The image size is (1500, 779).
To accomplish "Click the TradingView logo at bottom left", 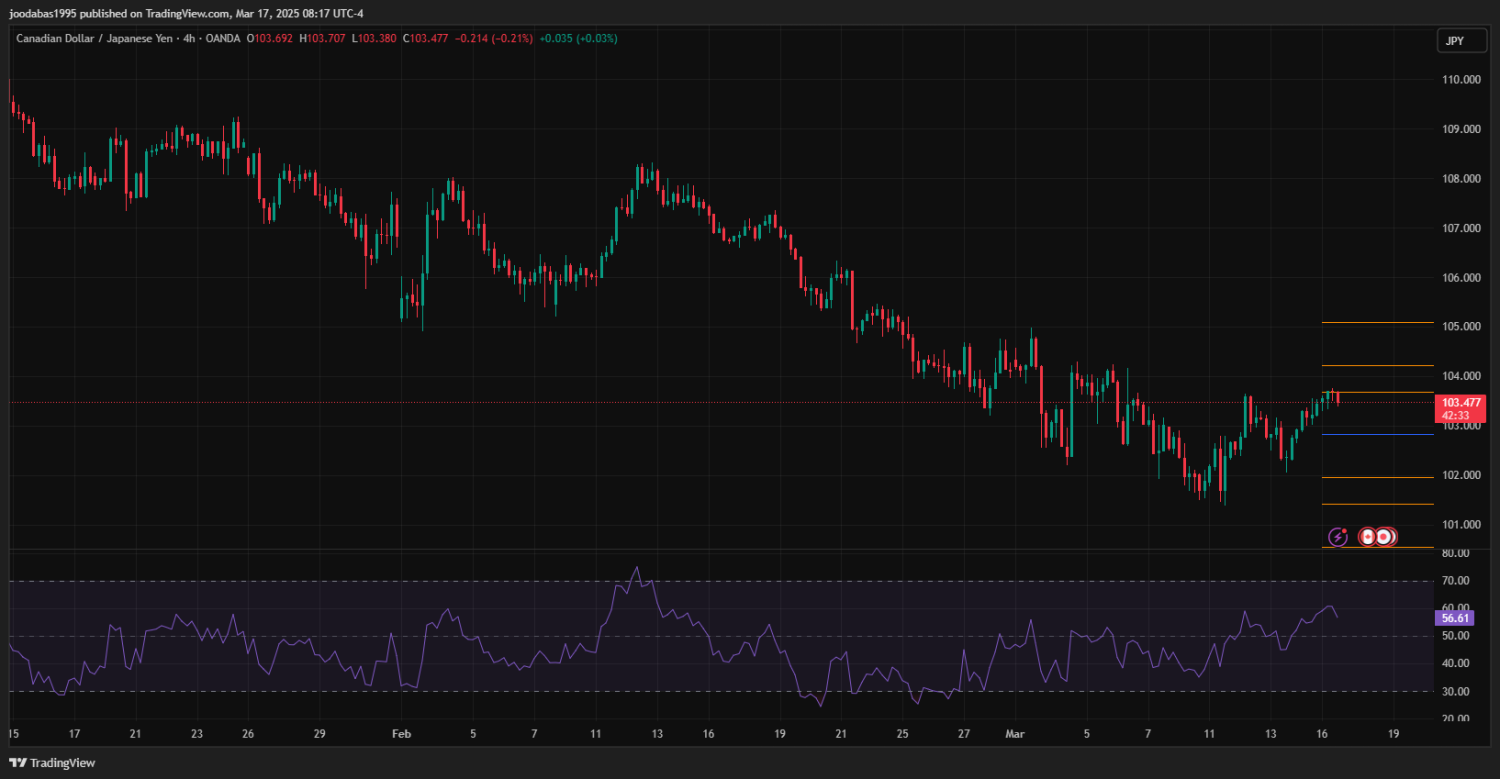I will (52, 763).
